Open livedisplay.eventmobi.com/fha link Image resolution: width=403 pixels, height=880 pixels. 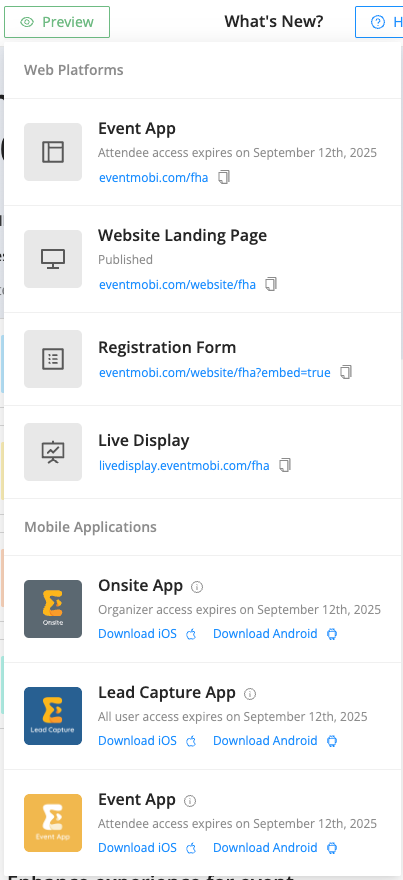[184, 466]
